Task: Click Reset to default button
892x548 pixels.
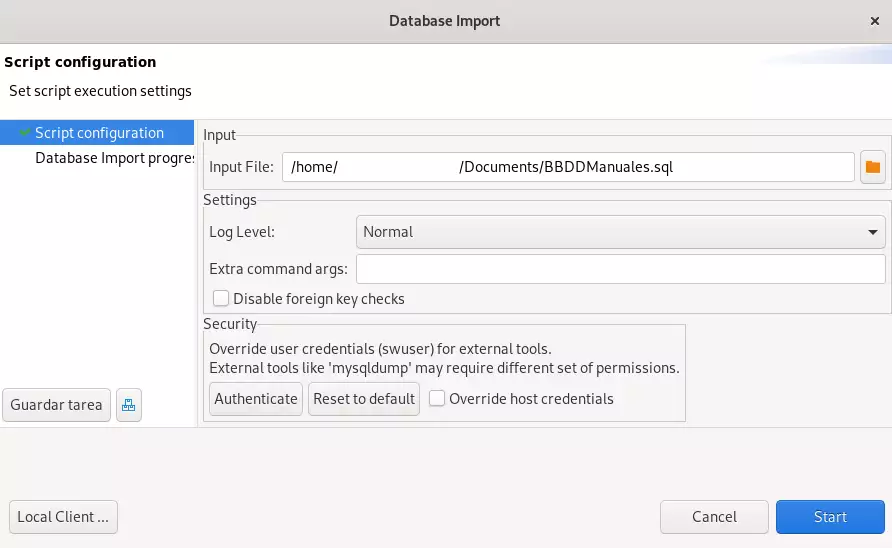Action: (364, 399)
